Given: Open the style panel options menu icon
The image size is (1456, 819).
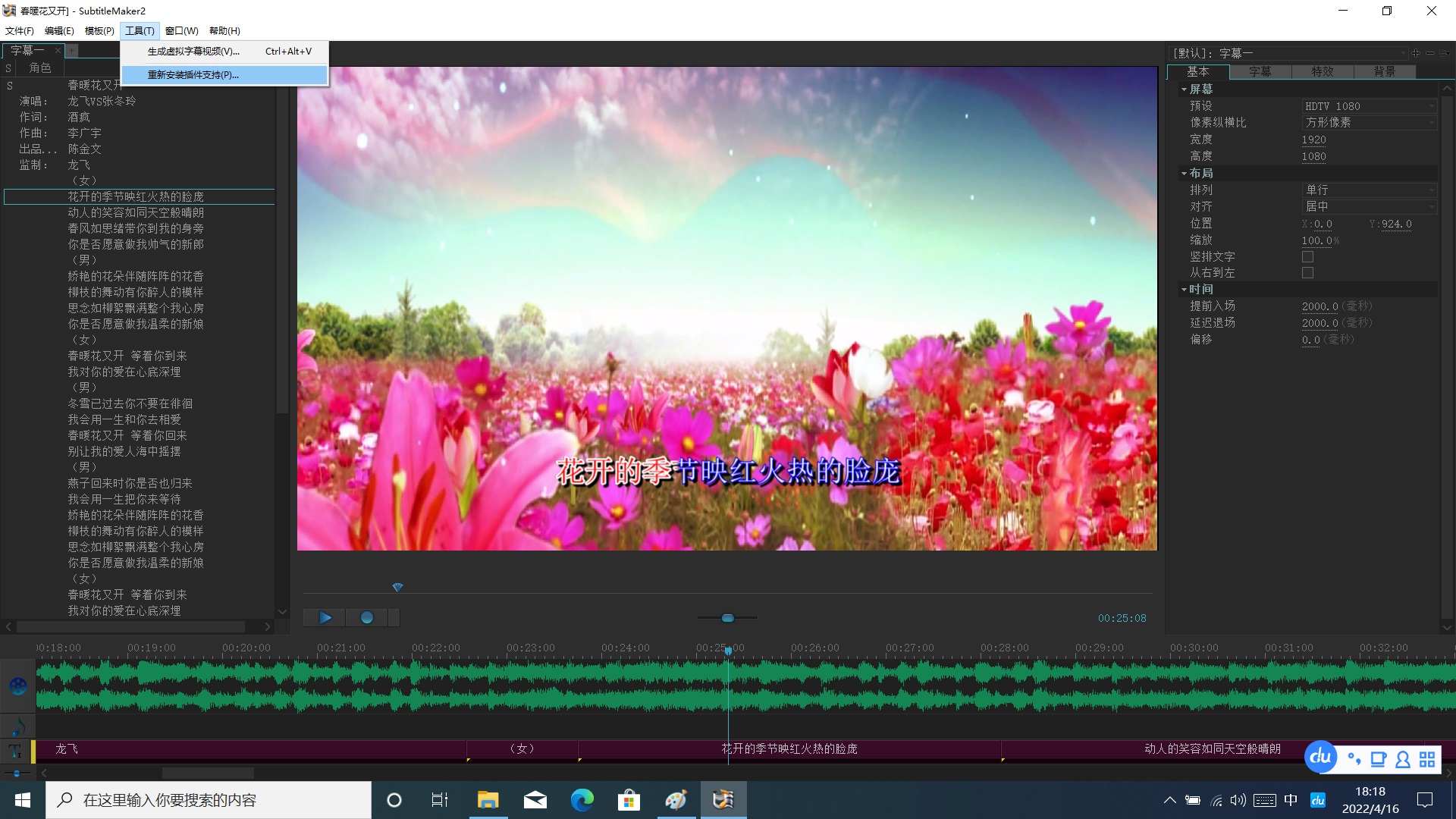Looking at the screenshot, I should pyautogui.click(x=1445, y=53).
